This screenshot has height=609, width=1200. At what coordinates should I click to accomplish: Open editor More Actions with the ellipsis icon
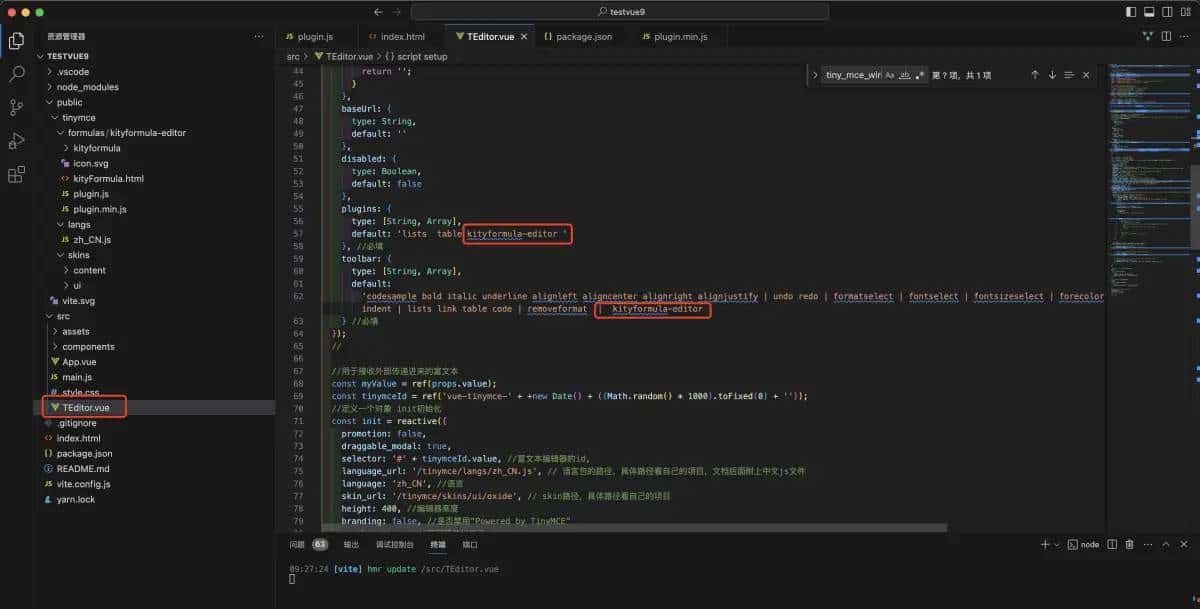[1188, 36]
